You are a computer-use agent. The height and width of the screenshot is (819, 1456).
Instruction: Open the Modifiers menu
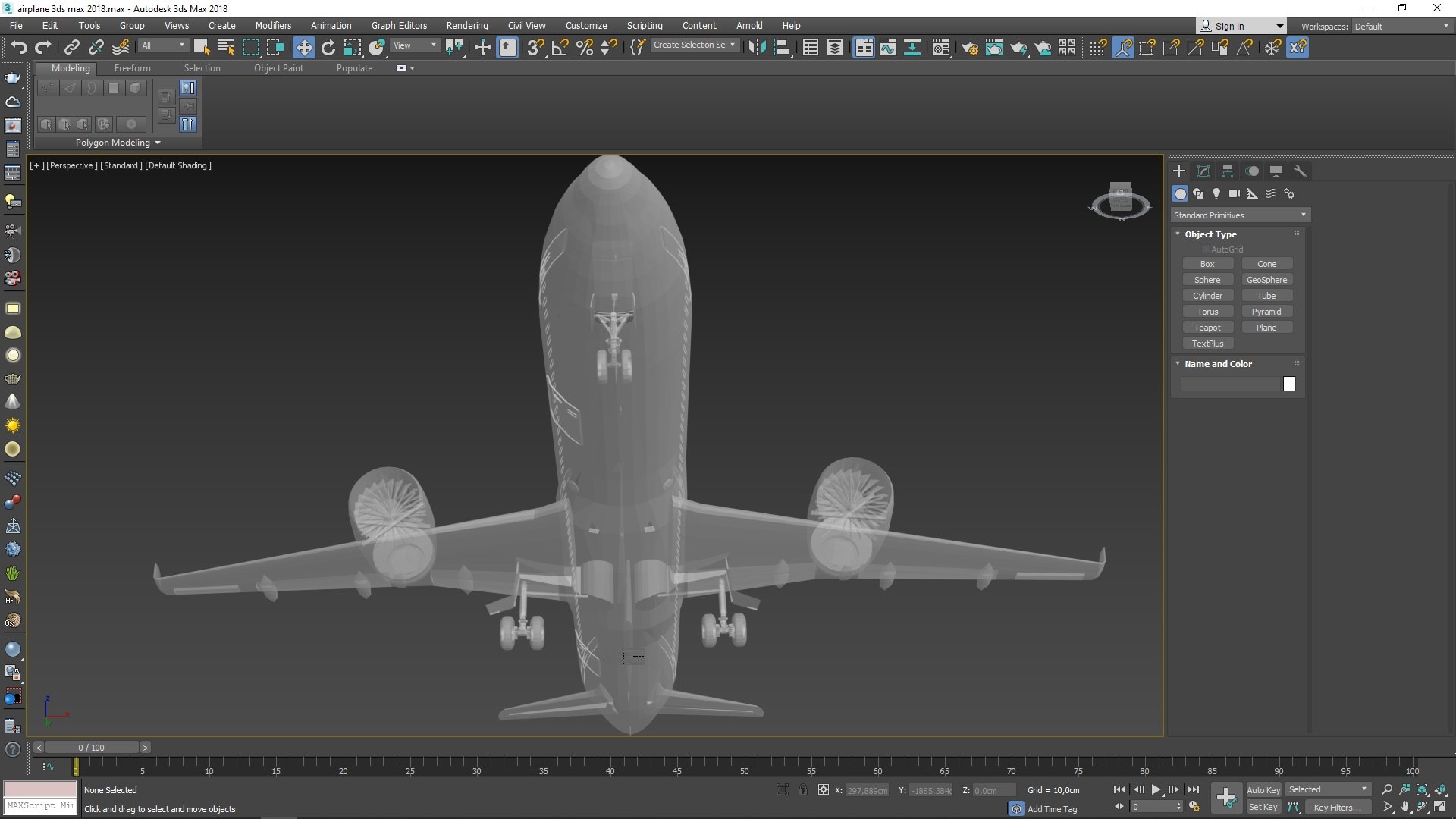tap(273, 25)
